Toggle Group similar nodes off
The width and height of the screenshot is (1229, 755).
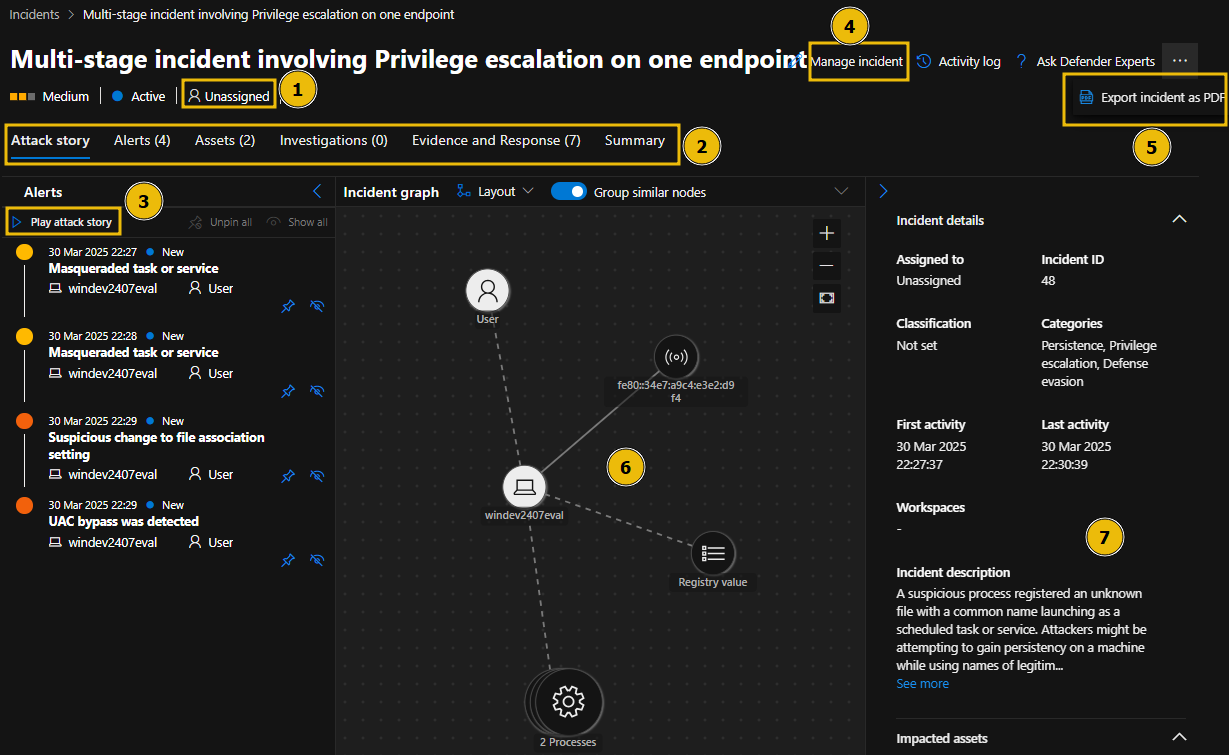click(x=568, y=190)
